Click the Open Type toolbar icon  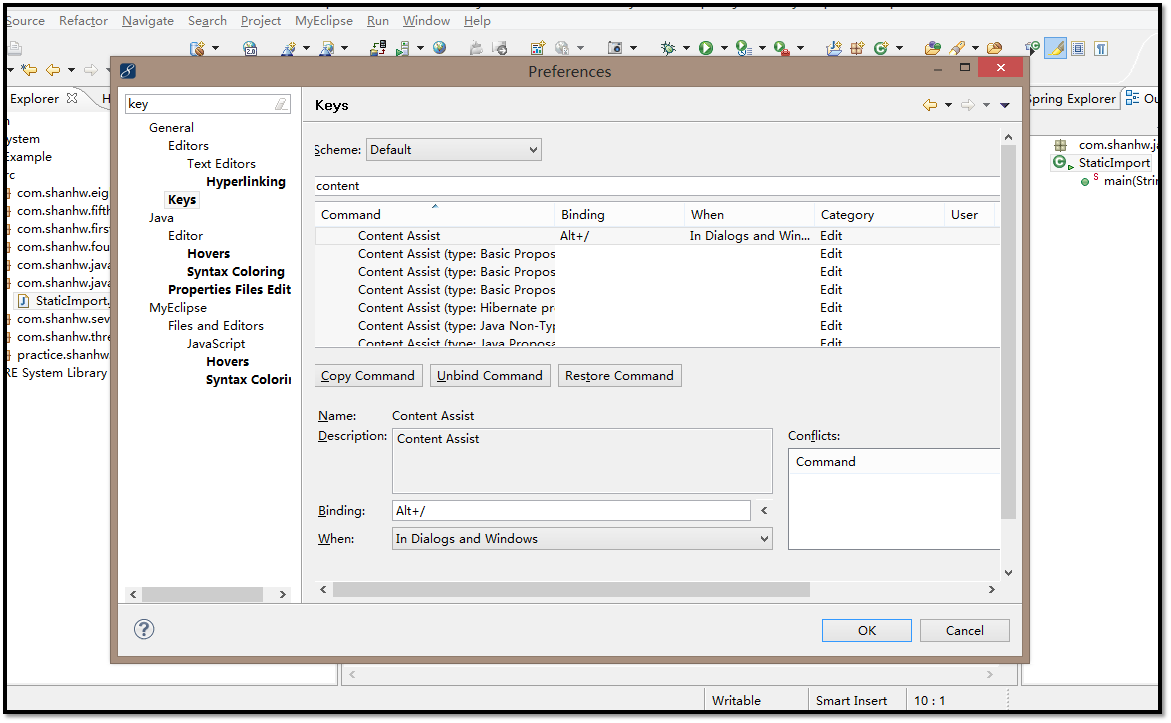coord(933,49)
